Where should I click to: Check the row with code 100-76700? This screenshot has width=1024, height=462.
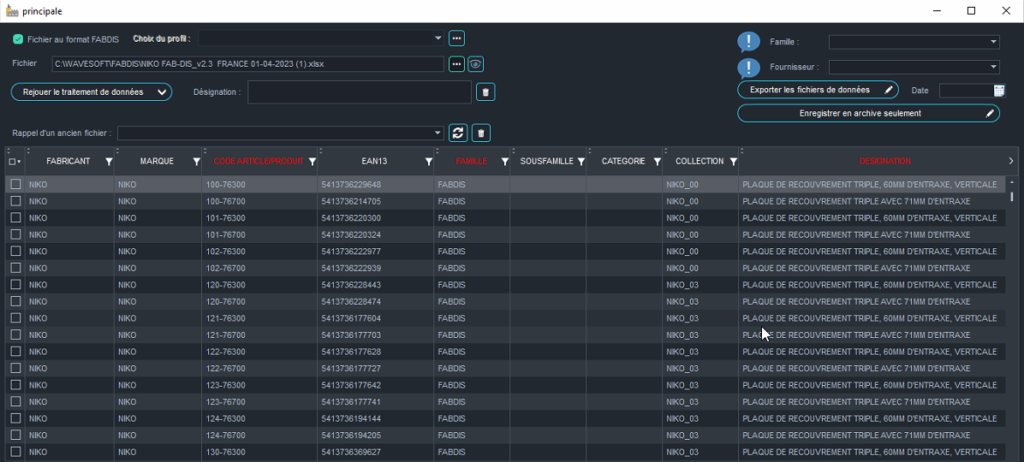pyautogui.click(x=16, y=201)
